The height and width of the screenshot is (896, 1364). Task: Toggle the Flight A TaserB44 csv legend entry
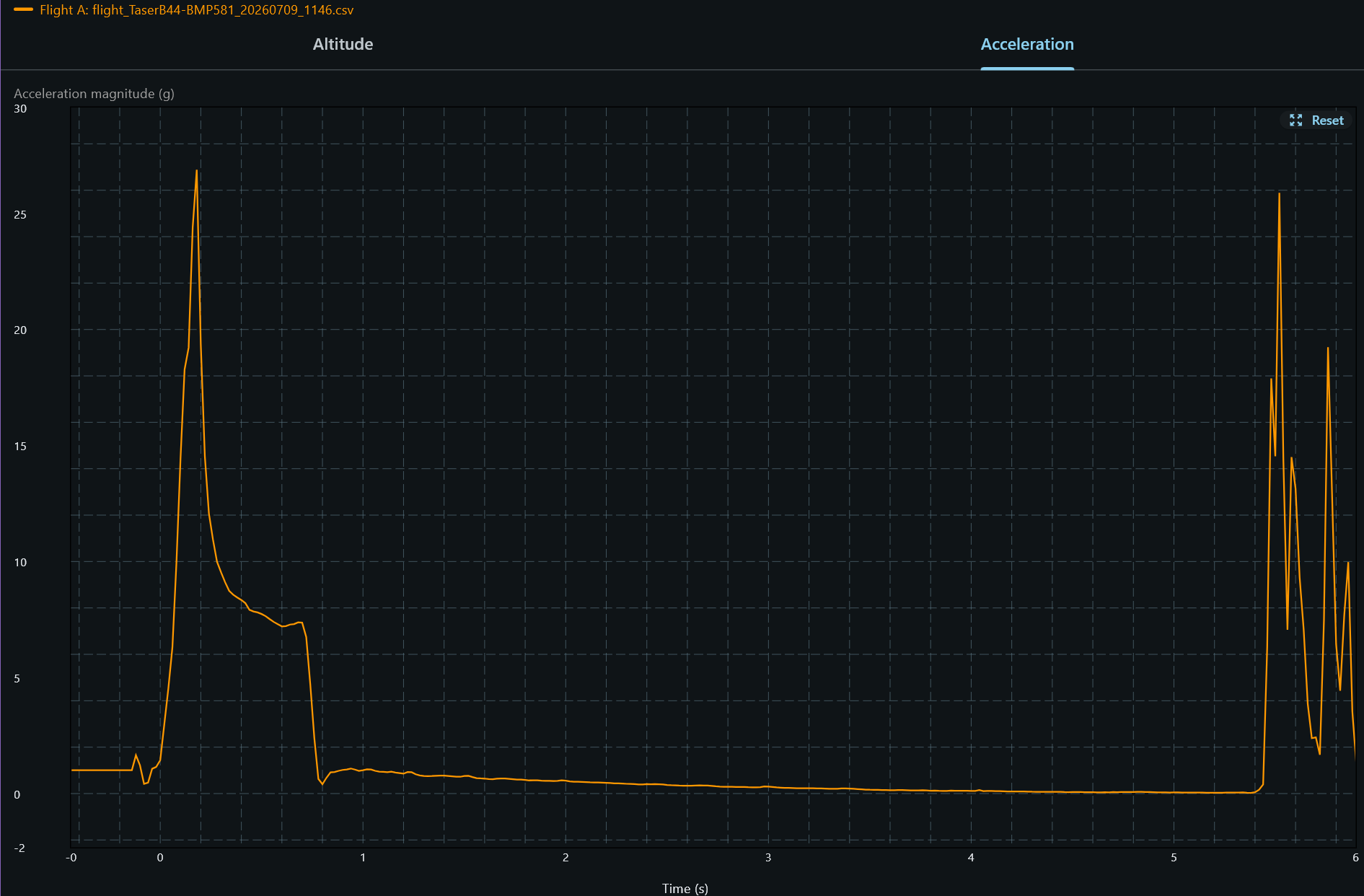point(184,10)
